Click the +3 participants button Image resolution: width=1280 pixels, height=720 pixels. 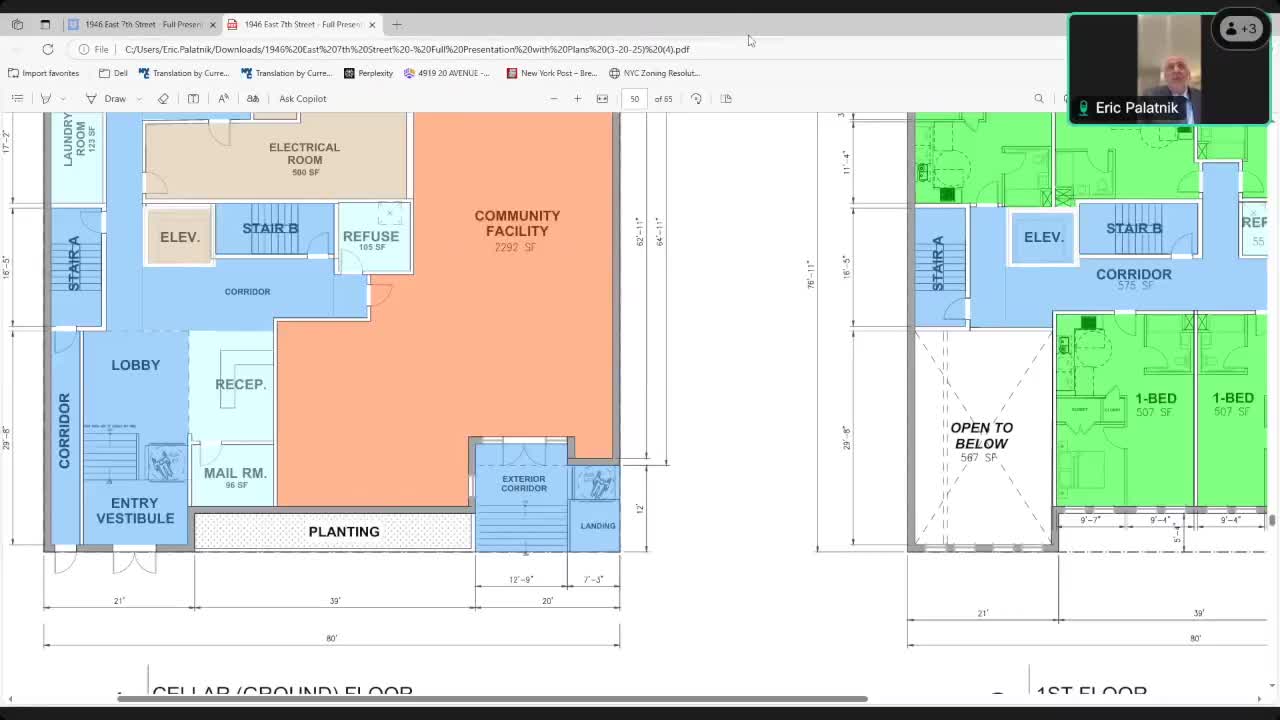click(x=1241, y=29)
